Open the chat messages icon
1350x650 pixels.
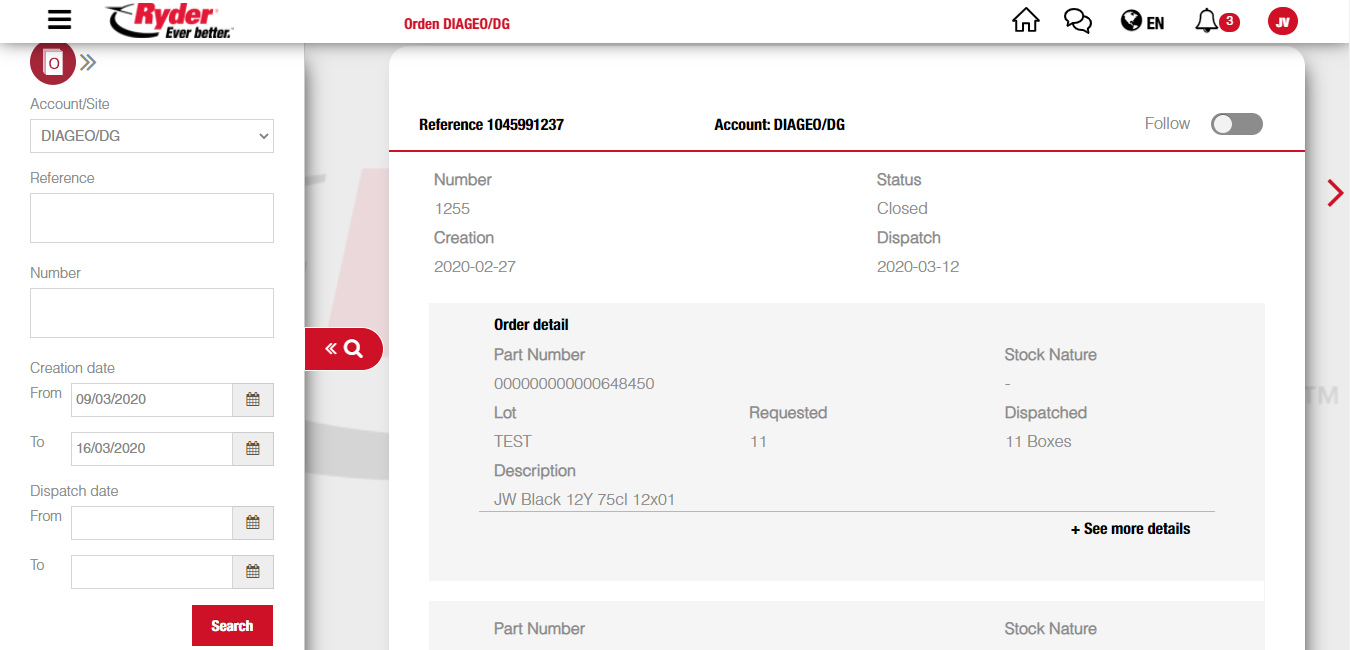point(1077,21)
